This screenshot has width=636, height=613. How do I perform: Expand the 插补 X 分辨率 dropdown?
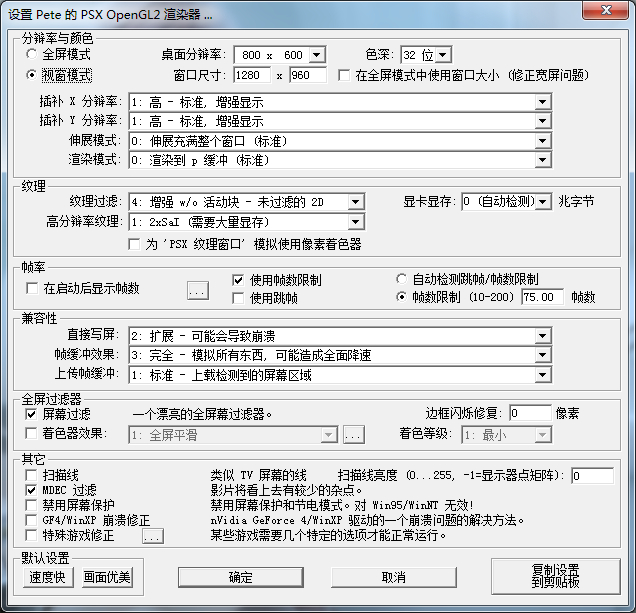point(340,102)
